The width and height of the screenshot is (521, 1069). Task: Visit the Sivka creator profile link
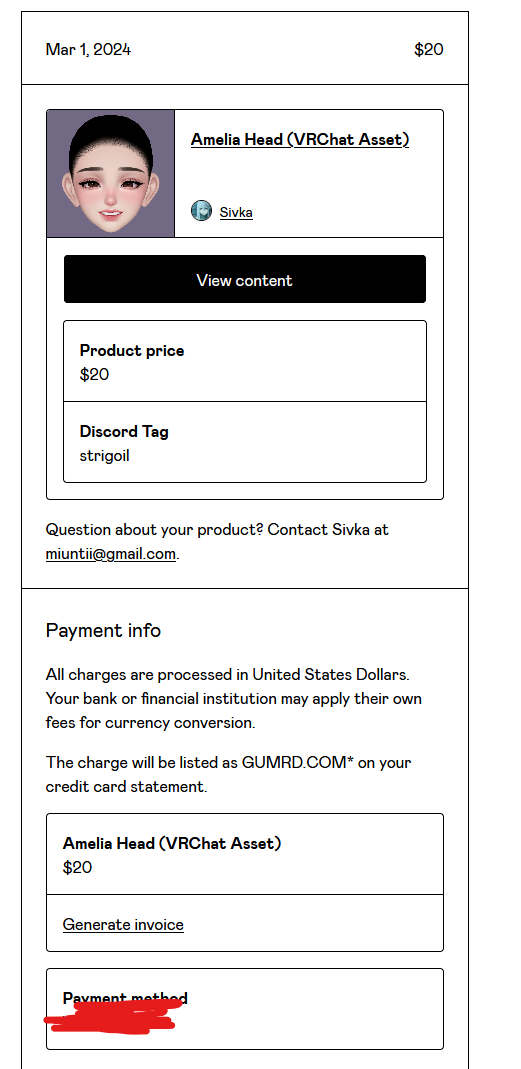[236, 212]
